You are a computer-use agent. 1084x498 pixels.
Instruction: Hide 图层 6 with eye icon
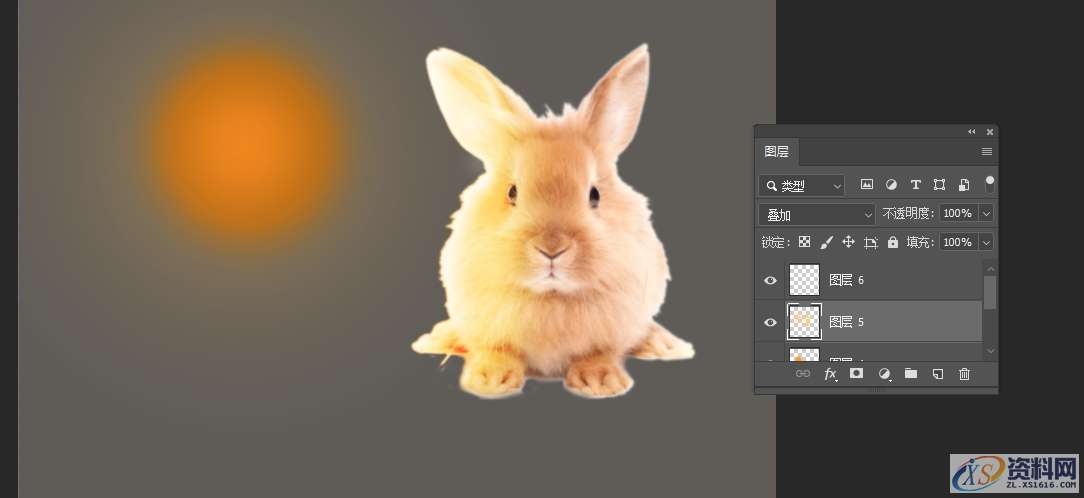(770, 280)
